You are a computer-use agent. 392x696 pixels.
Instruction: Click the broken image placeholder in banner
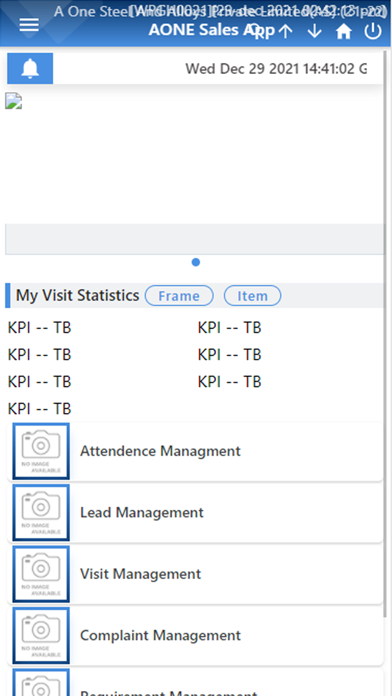(x=13, y=101)
